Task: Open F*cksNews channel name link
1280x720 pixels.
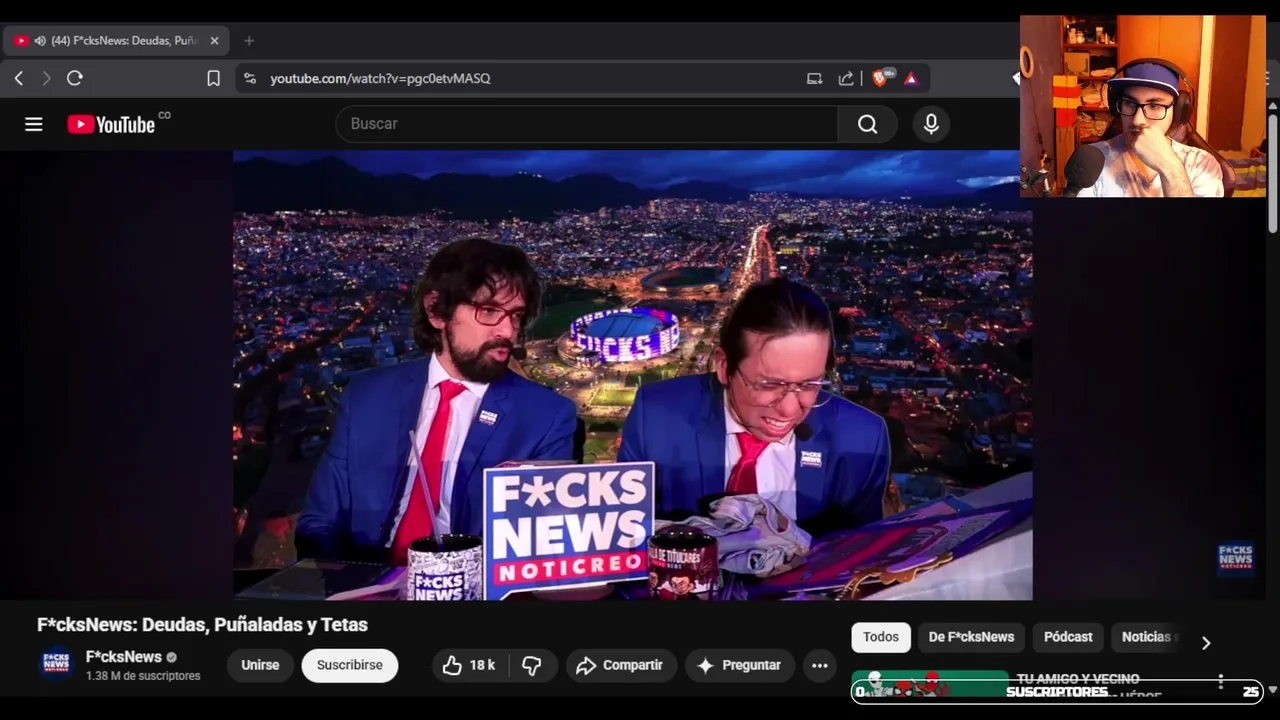Action: [124, 657]
